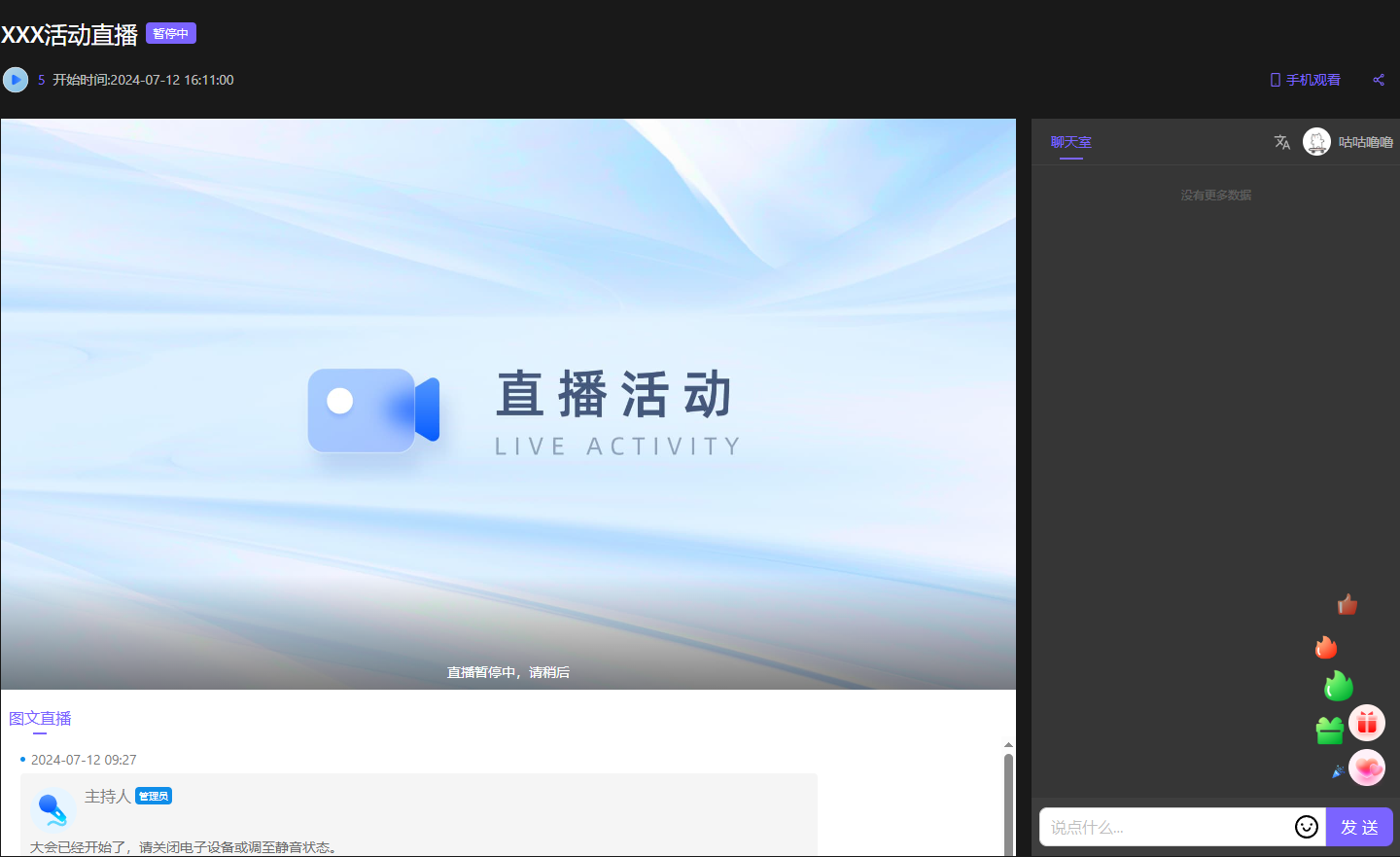This screenshot has height=857, width=1400.
Task: Click the blue play icon beside viewer count
Action: pyautogui.click(x=16, y=80)
